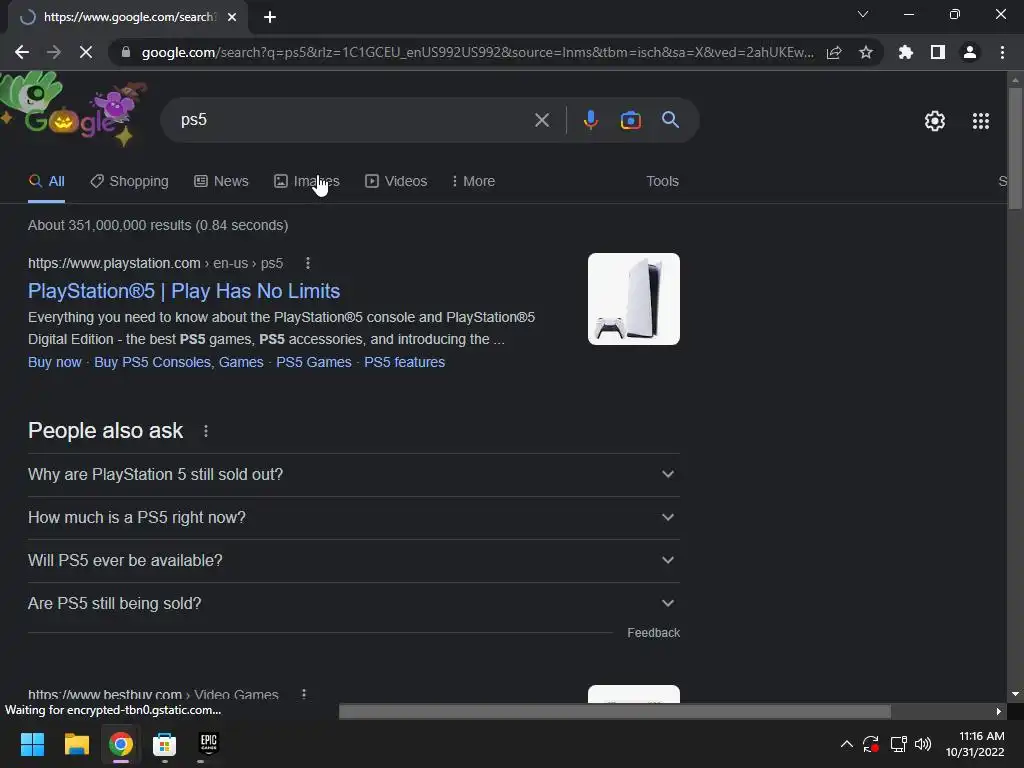Click the vertical scrollbar thumb

pyautogui.click(x=1014, y=148)
